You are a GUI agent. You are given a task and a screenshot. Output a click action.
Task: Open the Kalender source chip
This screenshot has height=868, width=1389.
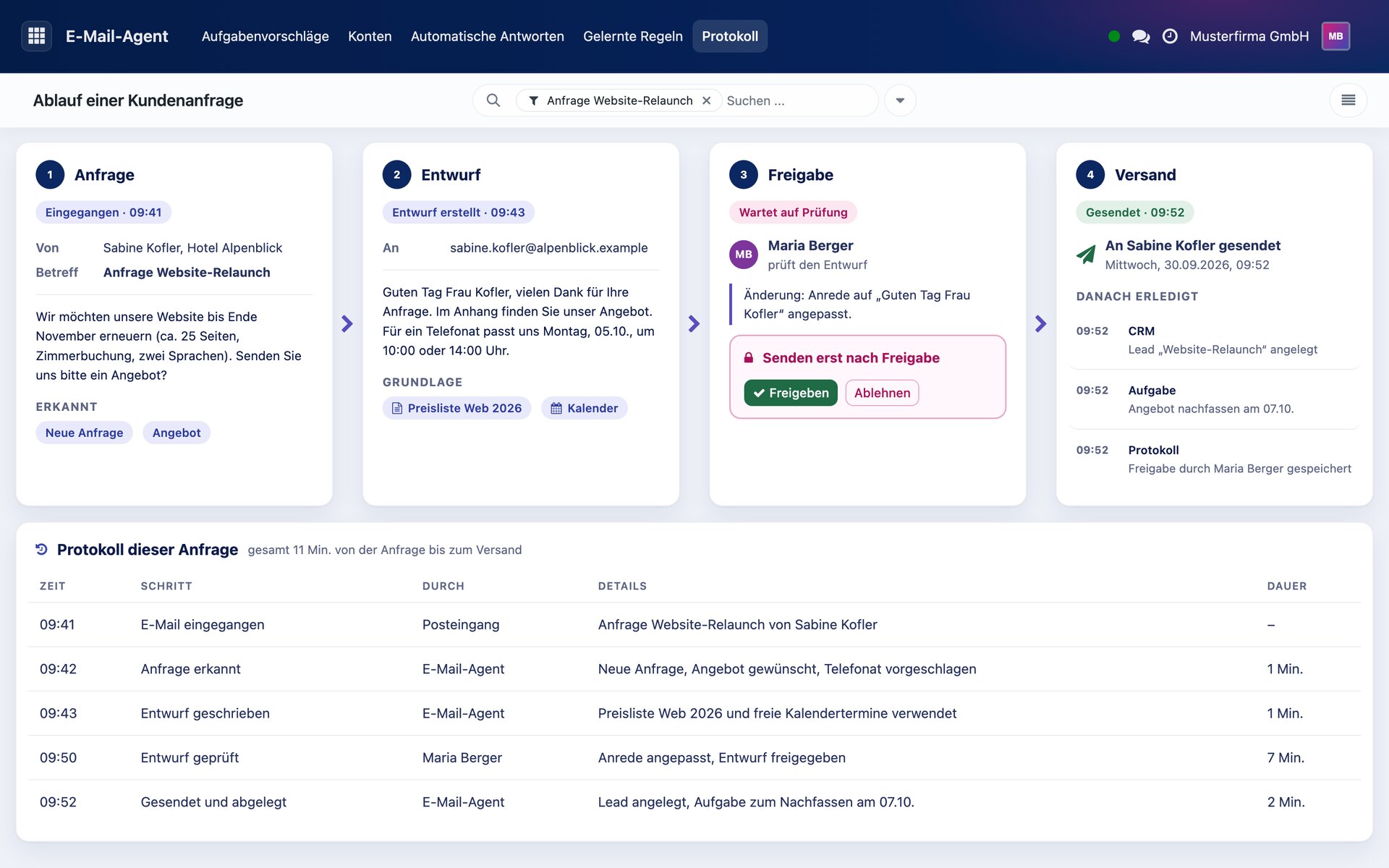pyautogui.click(x=584, y=408)
